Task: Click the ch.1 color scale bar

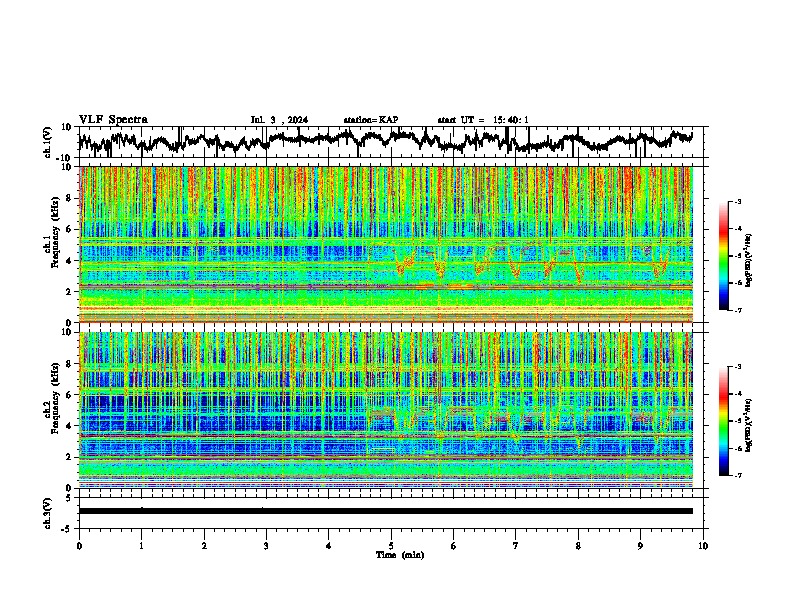Action: (723, 256)
